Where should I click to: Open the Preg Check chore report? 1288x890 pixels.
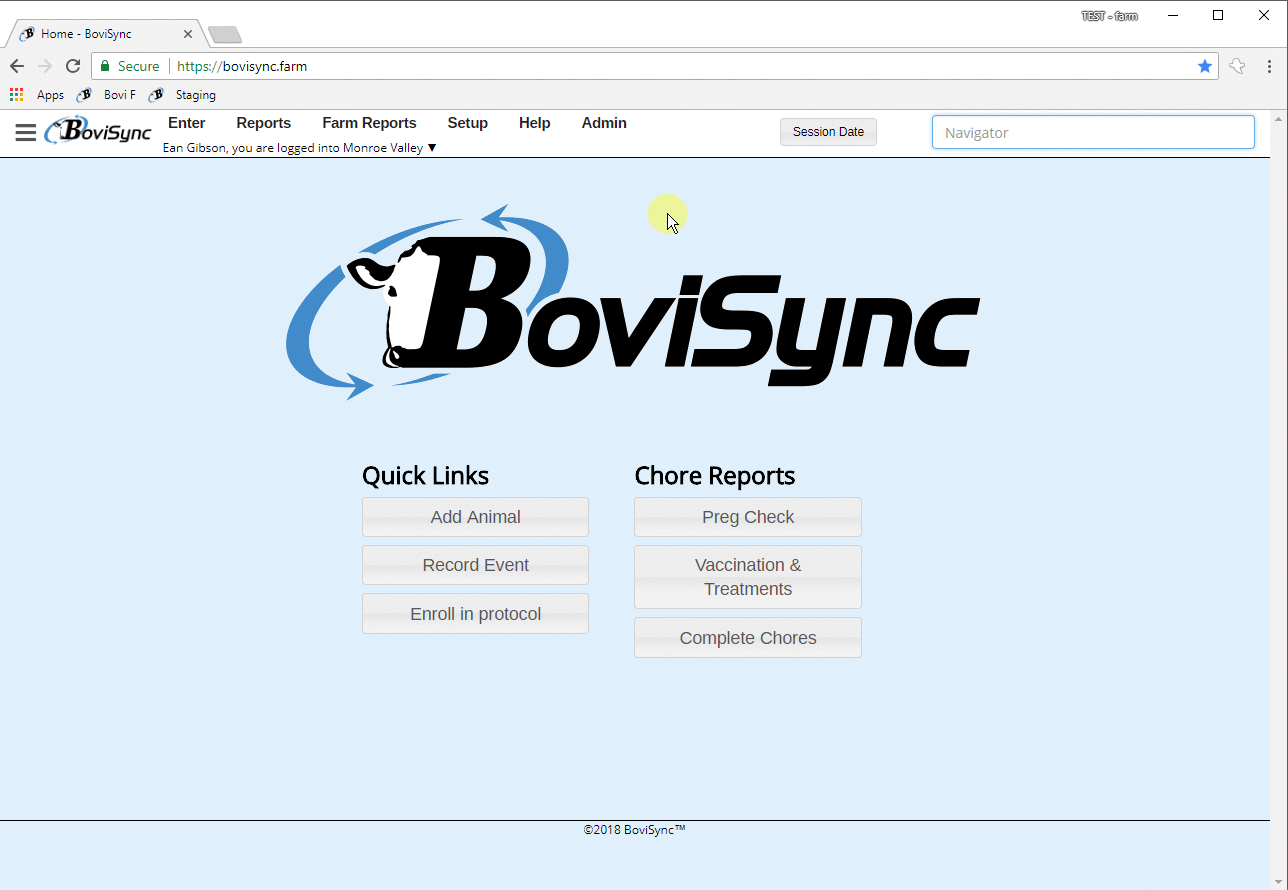(748, 517)
